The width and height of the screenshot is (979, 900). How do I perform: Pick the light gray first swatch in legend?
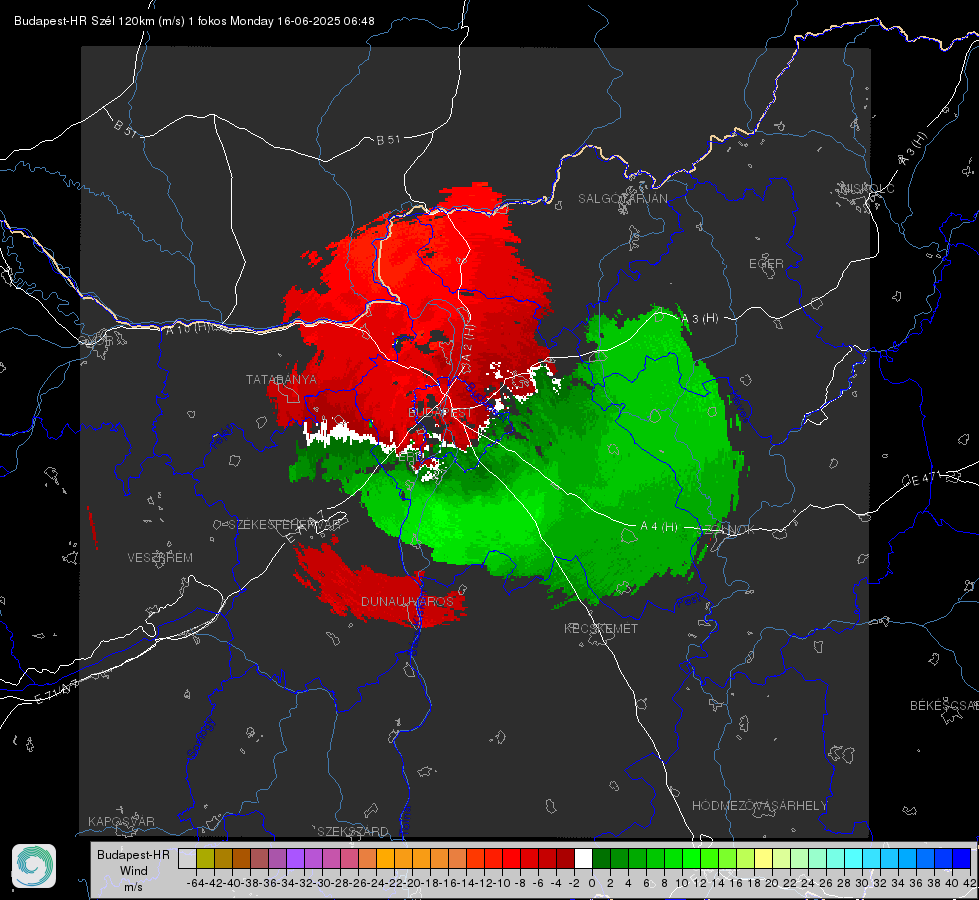(x=187, y=859)
